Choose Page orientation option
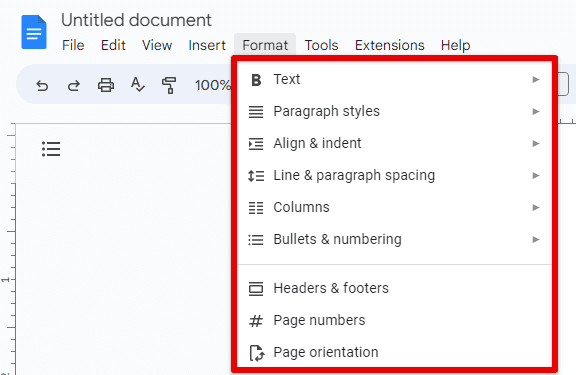 pos(395,352)
